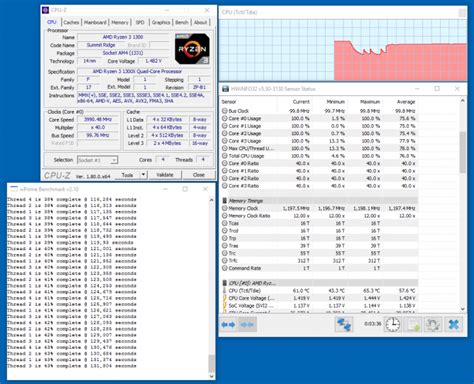Click the CPU Core Voltage lightning icon
Viewport: 474px width, 384px height.
coord(225,298)
